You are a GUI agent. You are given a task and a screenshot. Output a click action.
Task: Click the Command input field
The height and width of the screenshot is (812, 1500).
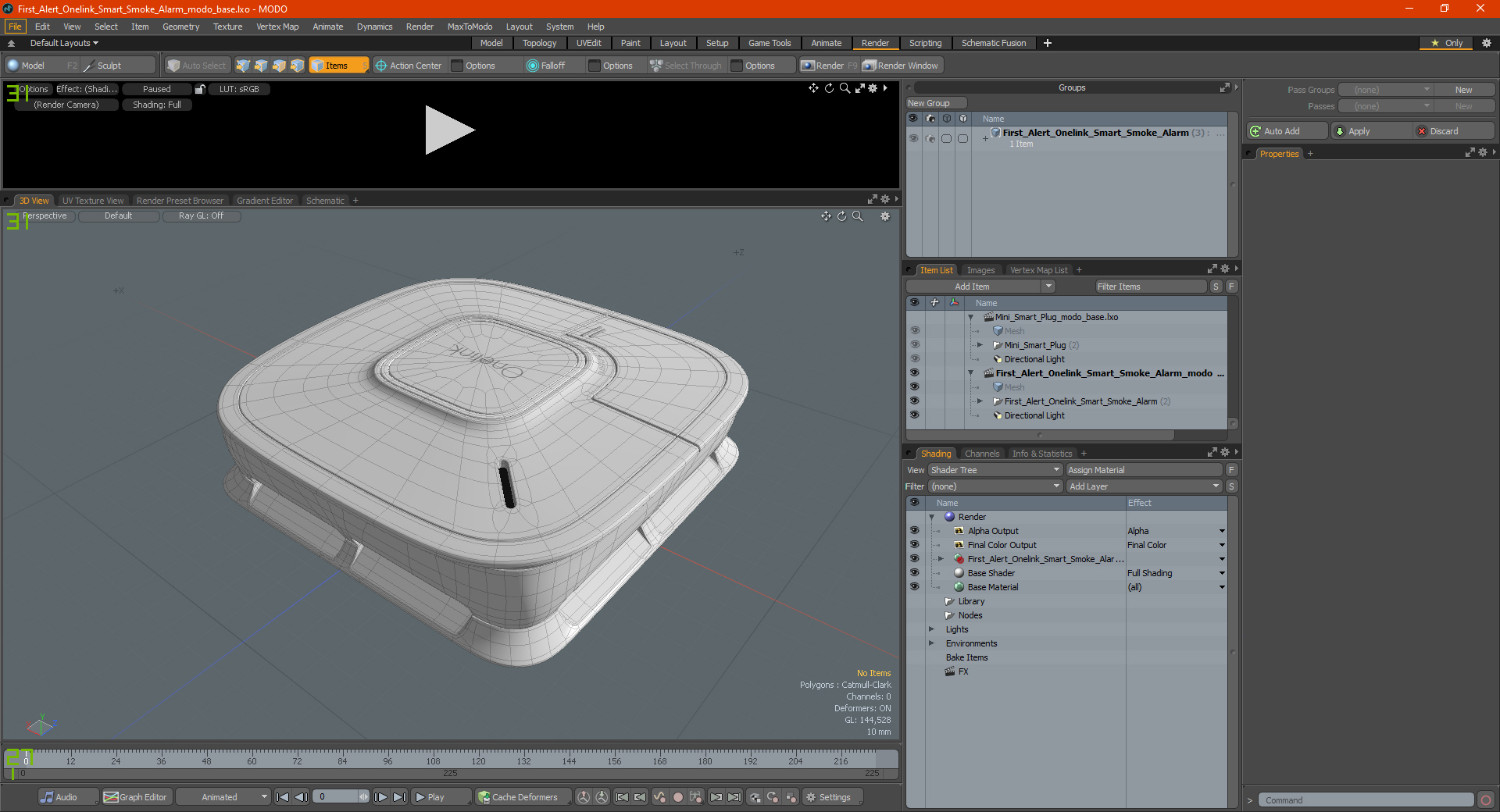[1365, 800]
